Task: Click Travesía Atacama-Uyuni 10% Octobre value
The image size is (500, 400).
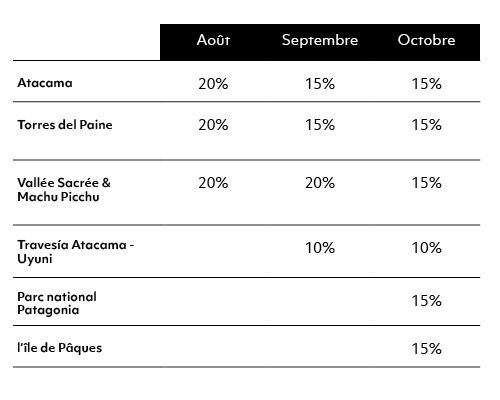Action: [426, 248]
